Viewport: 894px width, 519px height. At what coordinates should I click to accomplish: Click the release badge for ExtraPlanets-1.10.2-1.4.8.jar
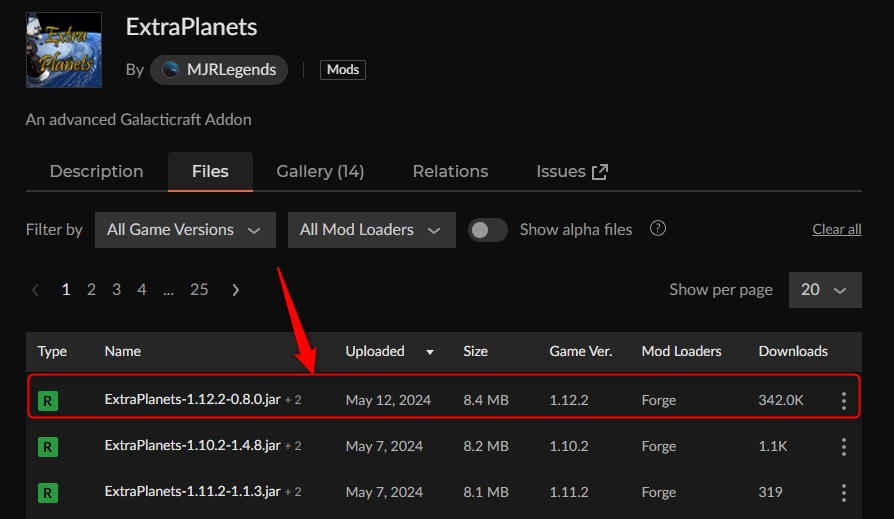tap(48, 447)
